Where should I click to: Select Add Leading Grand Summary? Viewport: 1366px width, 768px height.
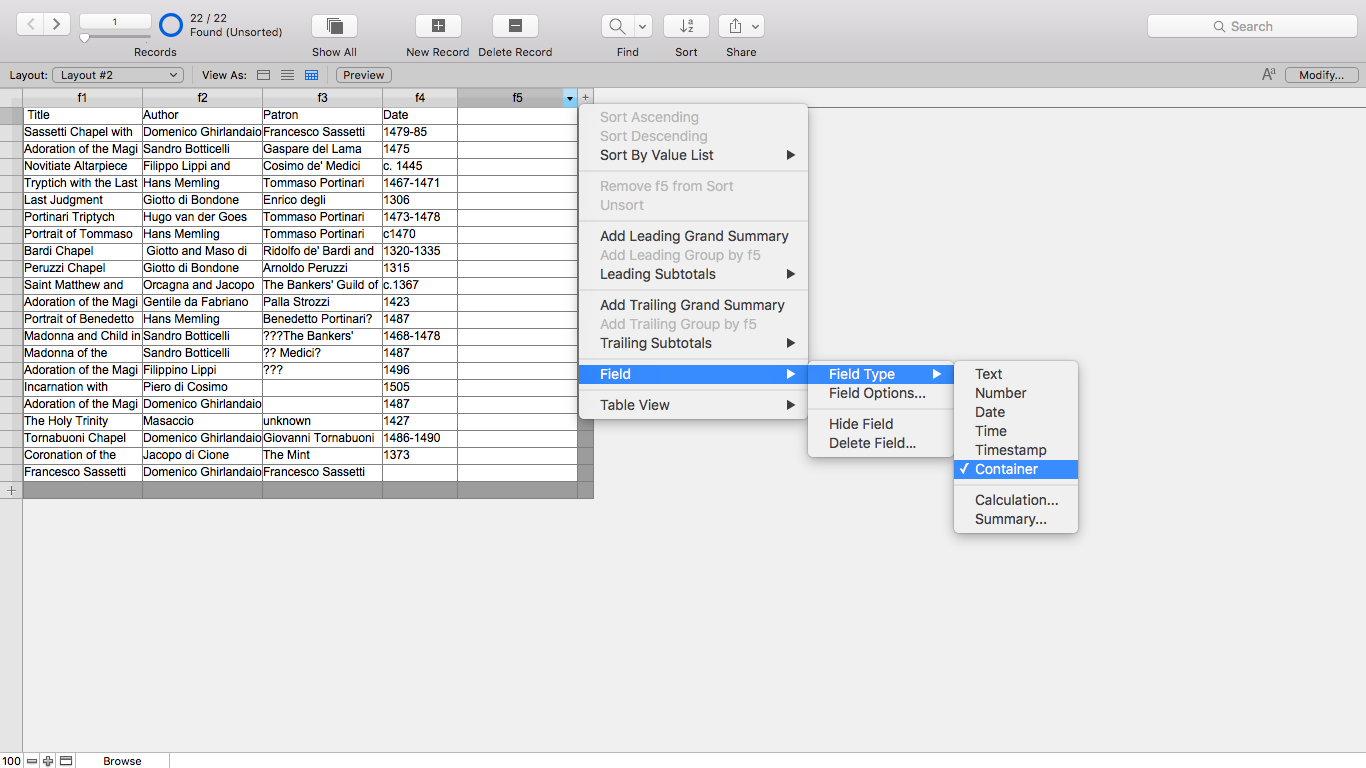click(x=693, y=236)
